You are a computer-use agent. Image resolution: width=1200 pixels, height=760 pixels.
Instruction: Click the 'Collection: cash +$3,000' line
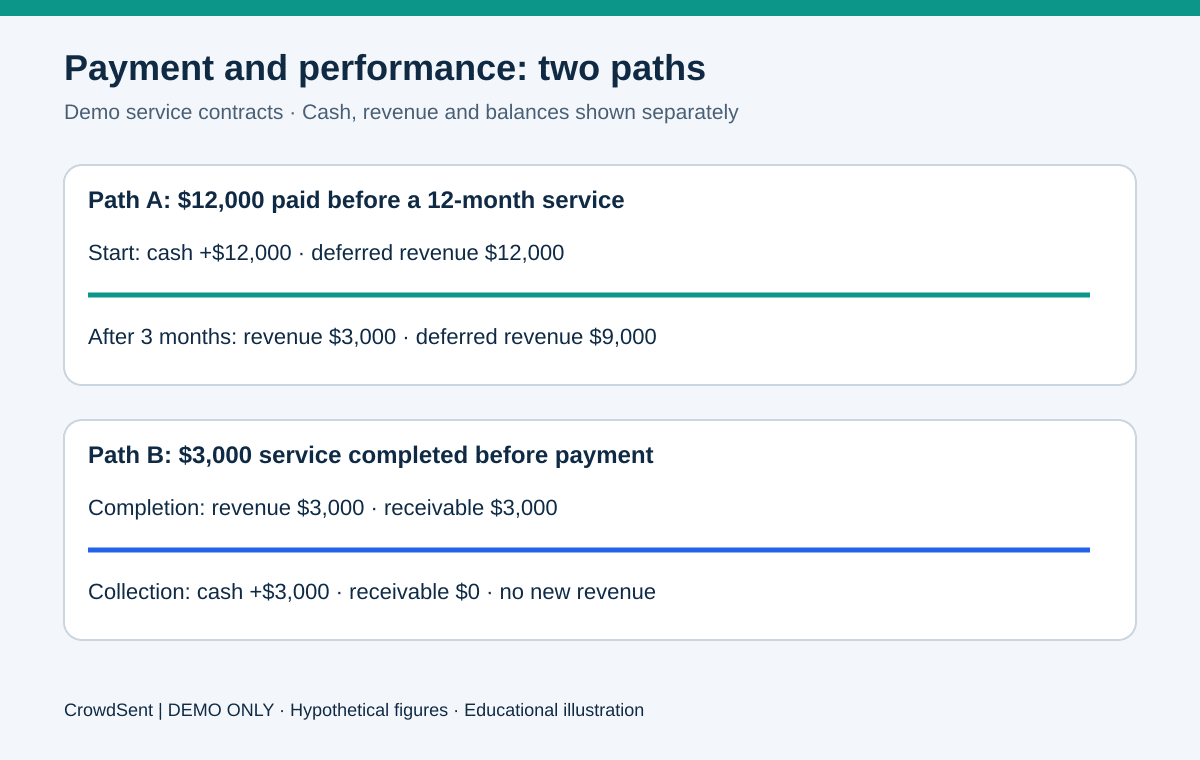(x=372, y=592)
